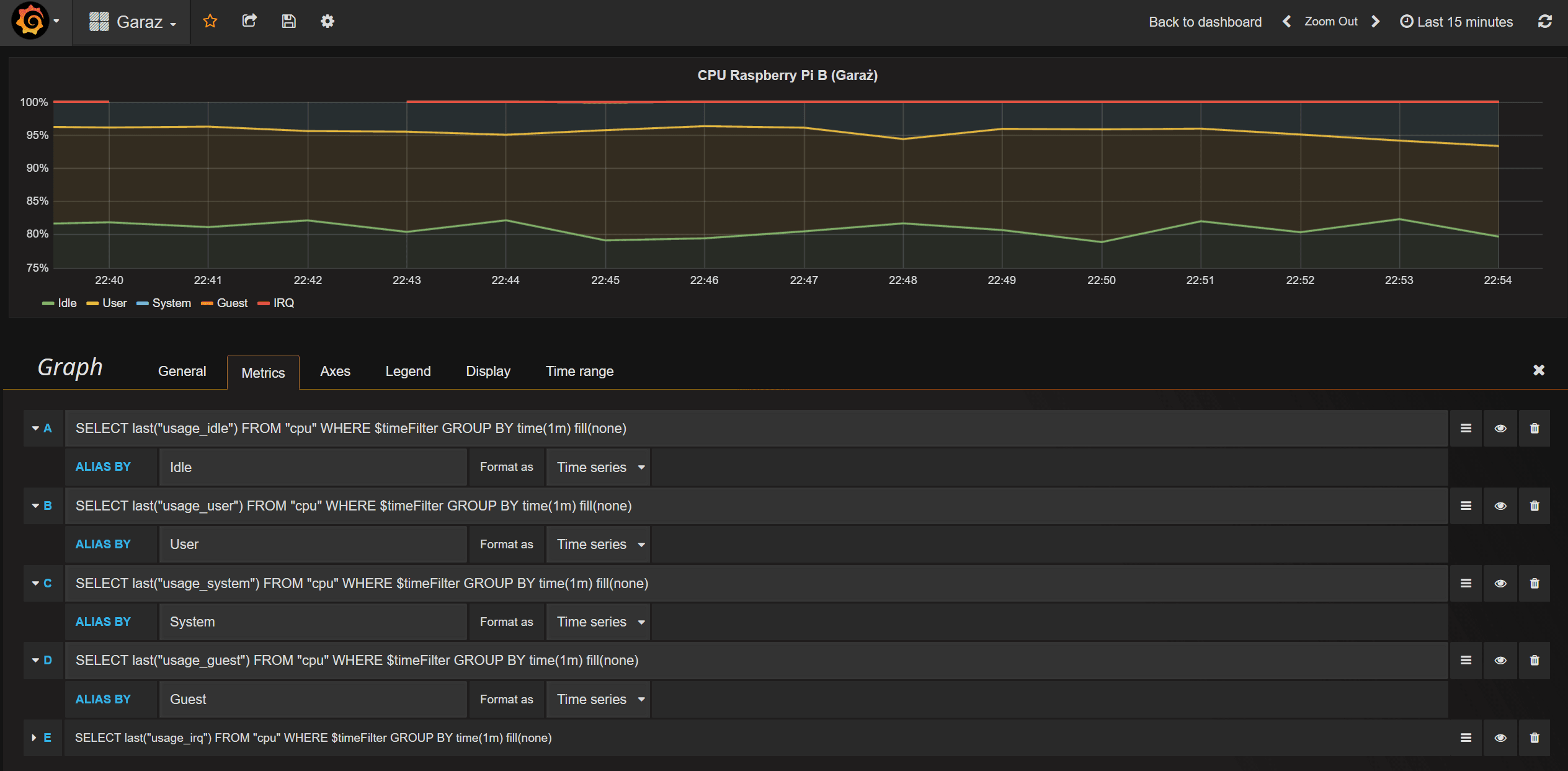Click the Guest alias input field
This screenshot has width=1568, height=771.
point(313,699)
